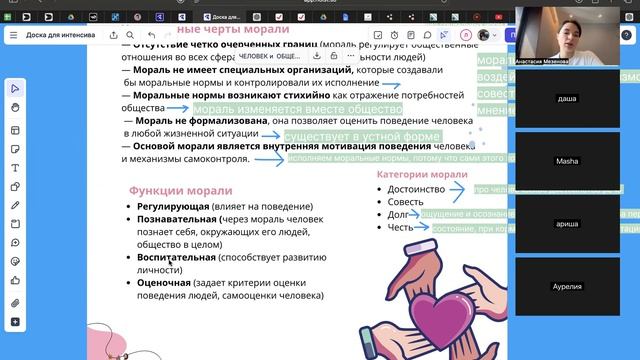The width and height of the screenshot is (640, 360).
Task: Click the bold word 'Воспитательная'
Action: click(176, 258)
